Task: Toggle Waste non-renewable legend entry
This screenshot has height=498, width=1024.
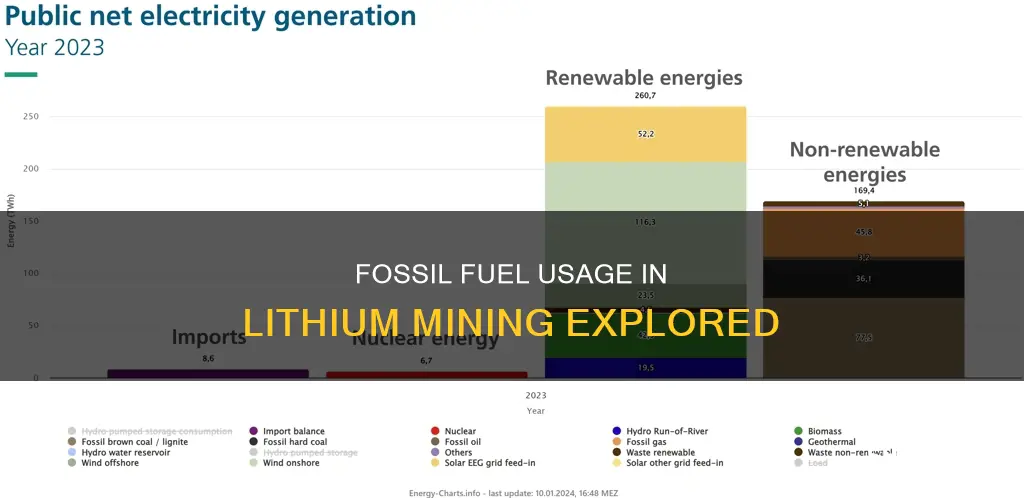Action: [845, 452]
